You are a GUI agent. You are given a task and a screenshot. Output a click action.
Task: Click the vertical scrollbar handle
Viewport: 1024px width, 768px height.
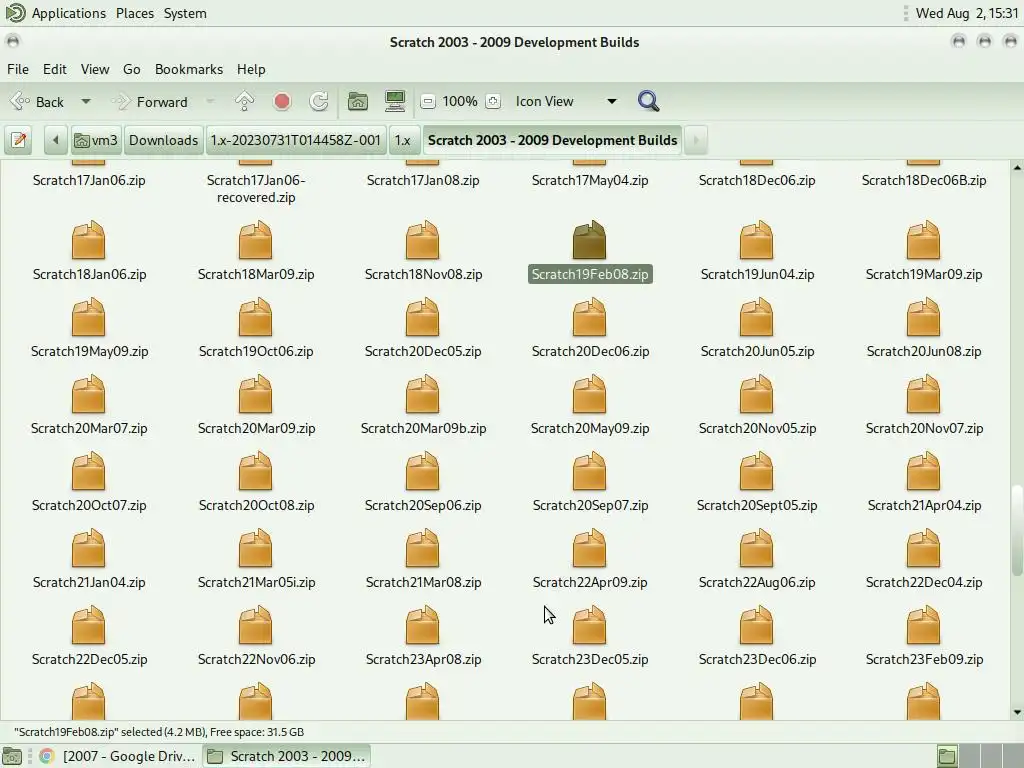tap(1017, 530)
